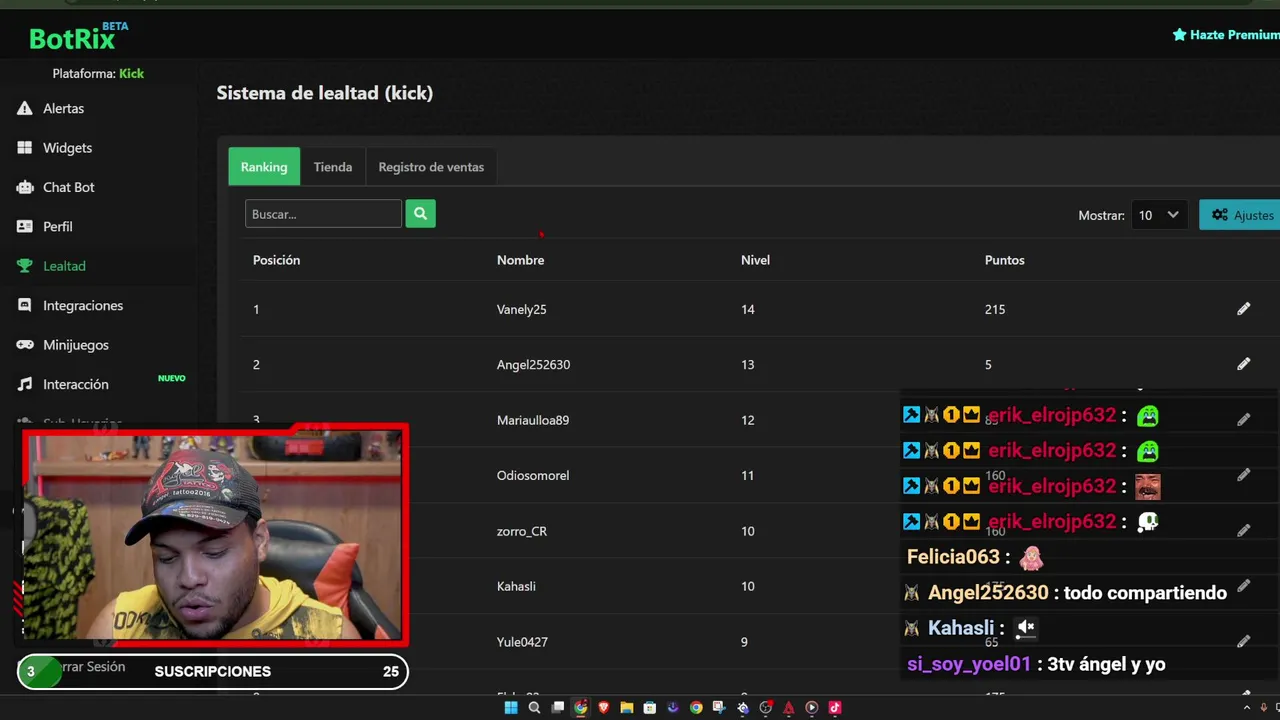Click Hazte Premium link
Viewport: 1280px width, 720px height.
click(x=1226, y=35)
